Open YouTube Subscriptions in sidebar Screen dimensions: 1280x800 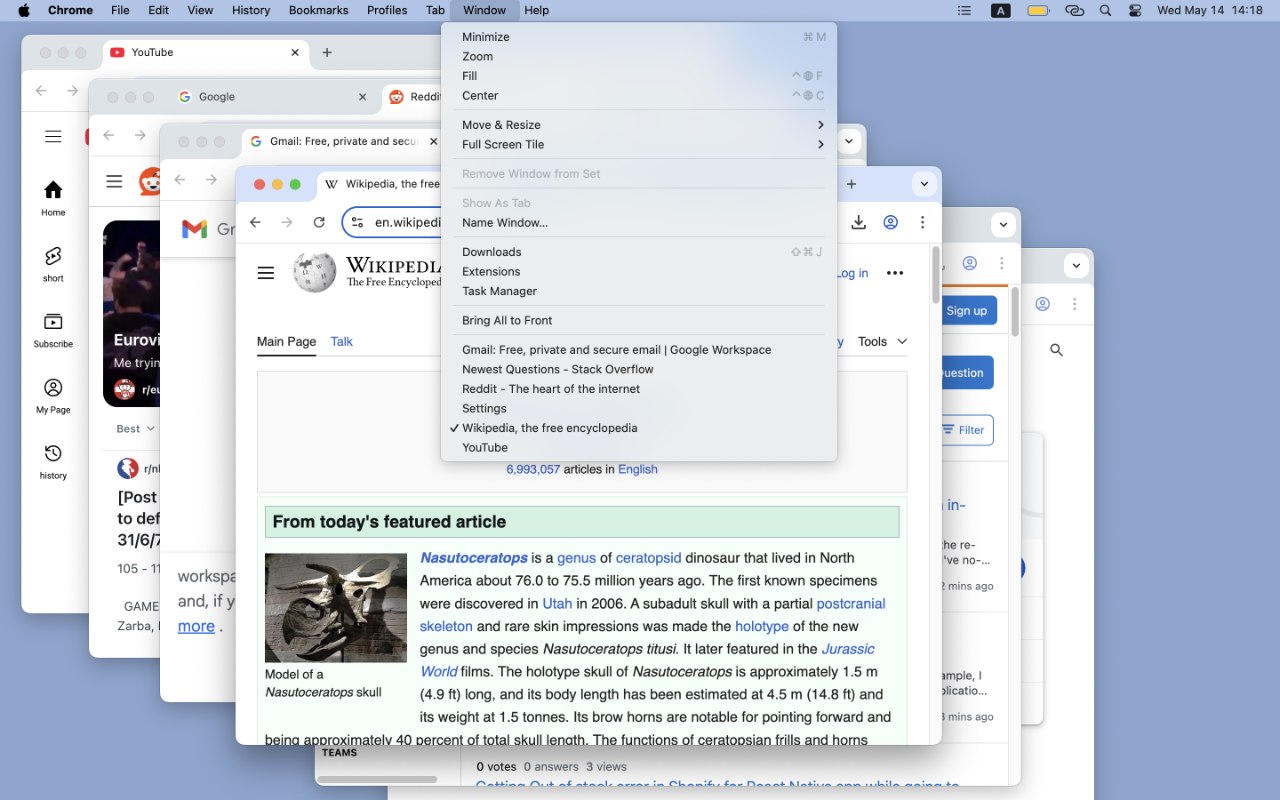click(53, 329)
